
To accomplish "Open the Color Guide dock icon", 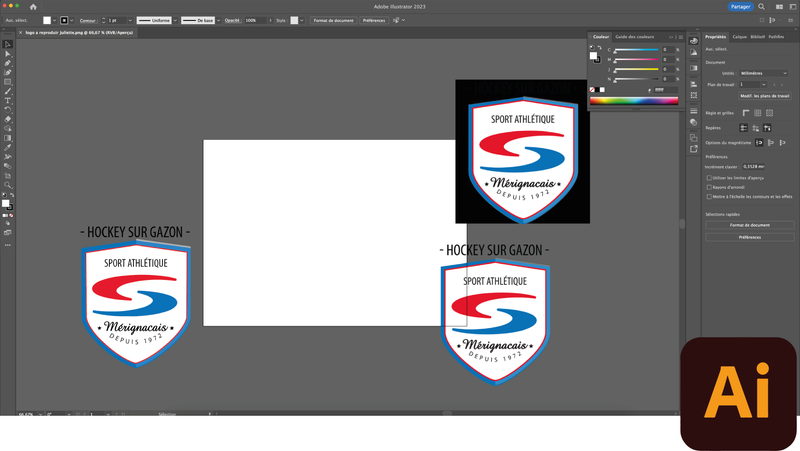I will coord(693,52).
